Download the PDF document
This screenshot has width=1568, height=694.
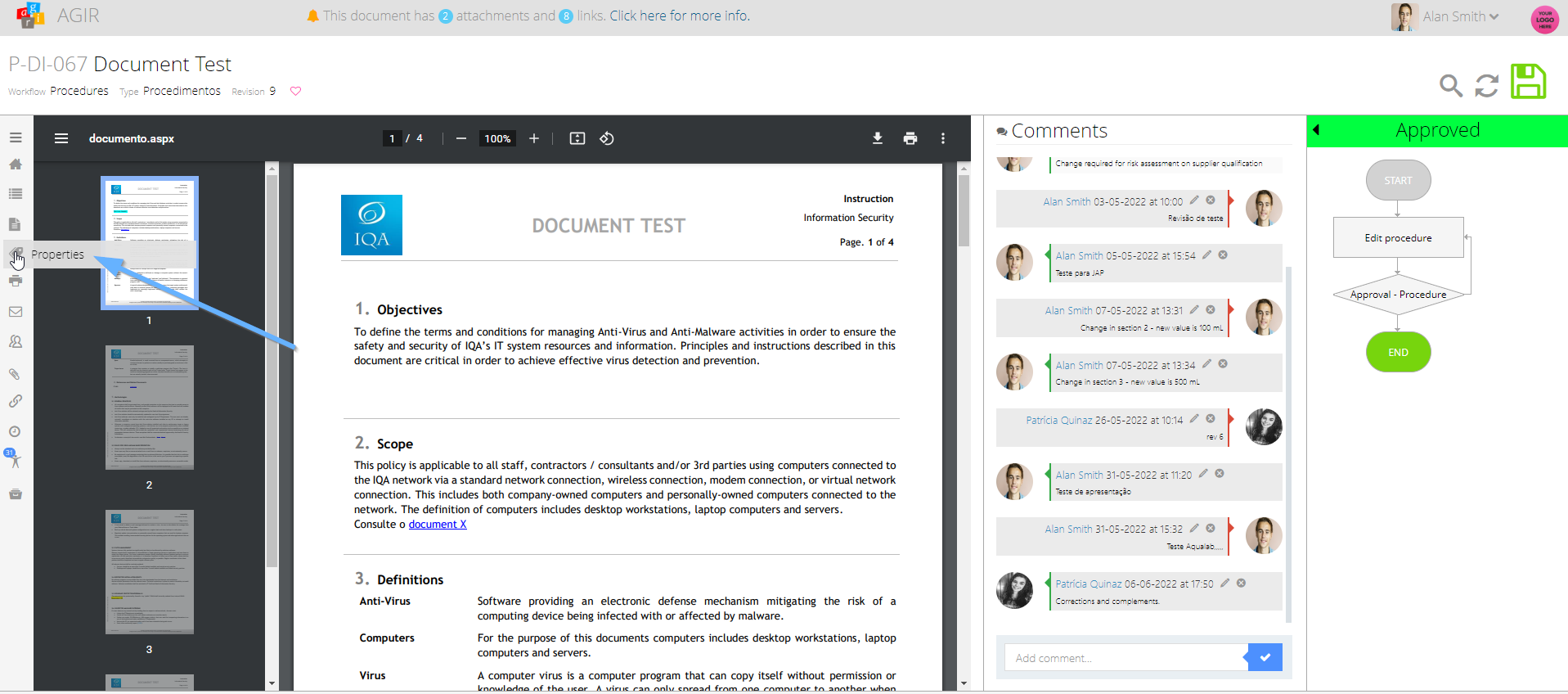click(x=878, y=138)
